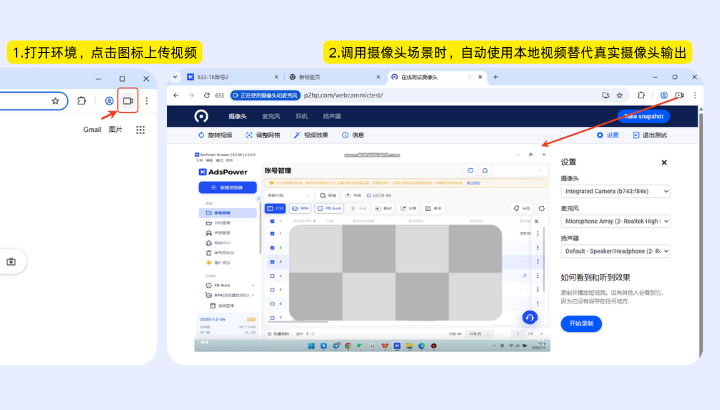
Task: Open the Gmail link
Action: click(92, 130)
